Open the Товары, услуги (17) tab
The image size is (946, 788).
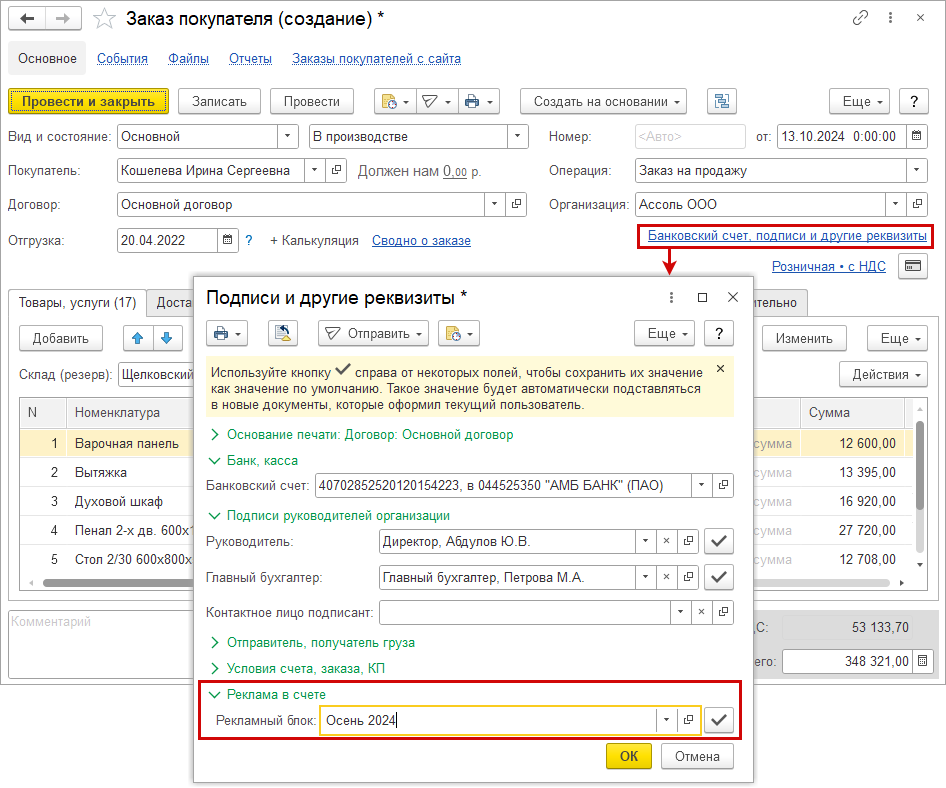pos(77,303)
